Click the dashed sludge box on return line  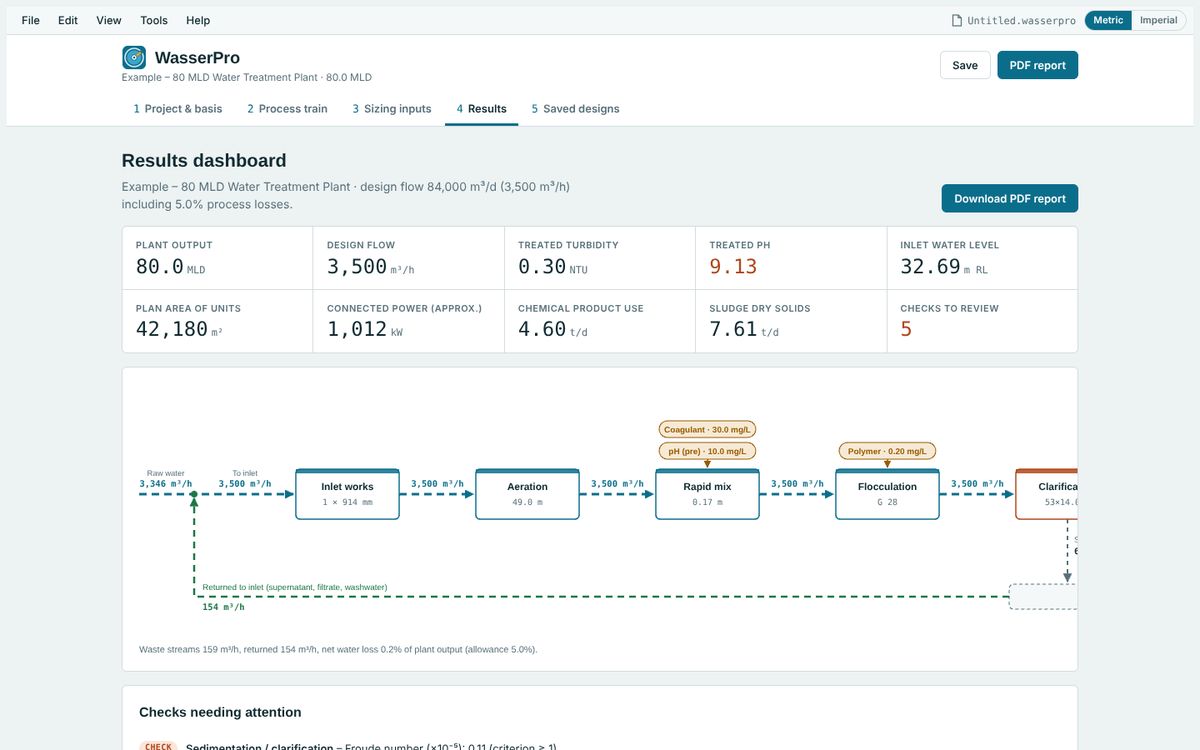point(1043,597)
